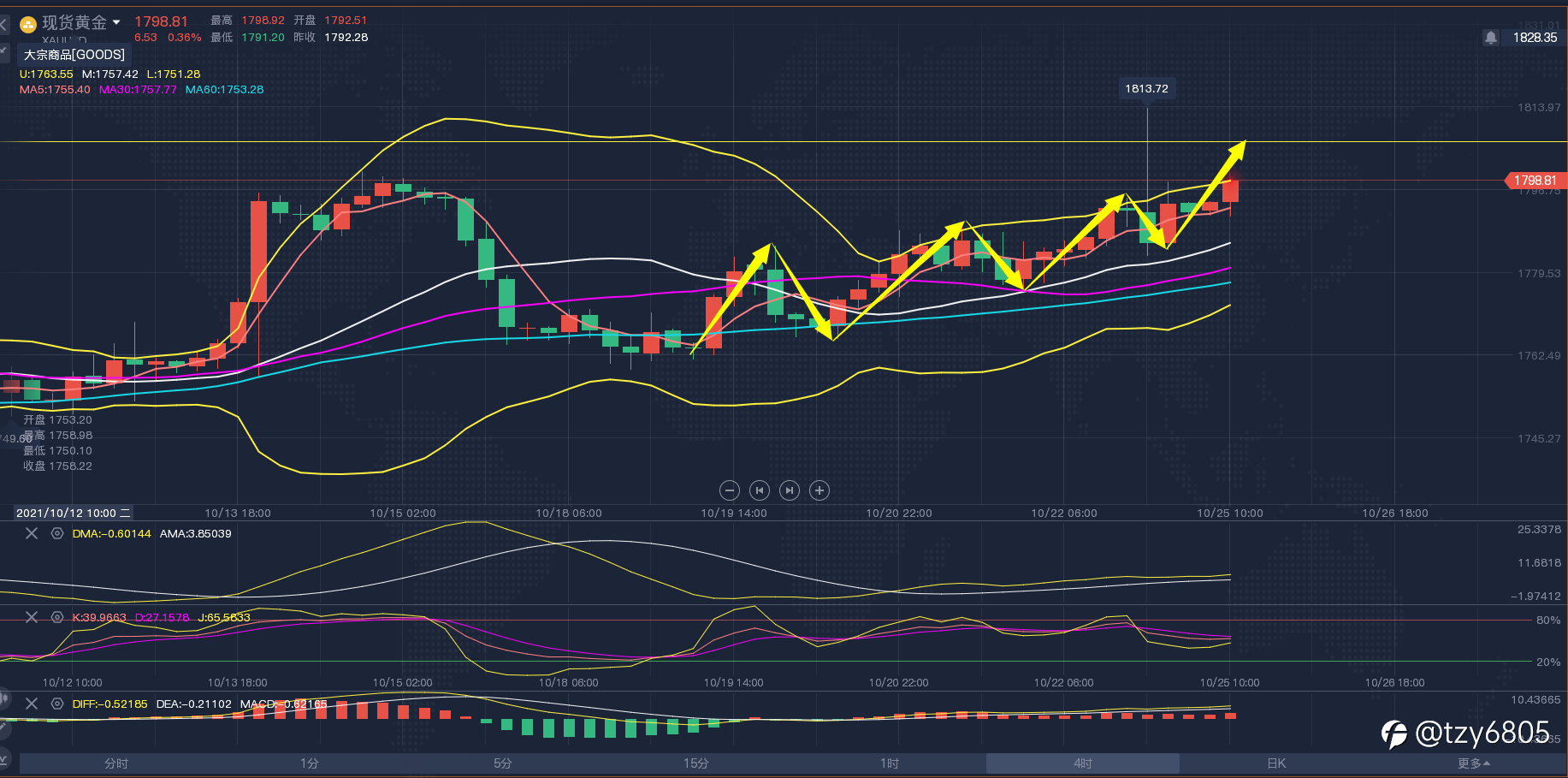The width and height of the screenshot is (1568, 778).
Task: Switch to the 5分 timeframe tab
Action: pyautogui.click(x=503, y=763)
